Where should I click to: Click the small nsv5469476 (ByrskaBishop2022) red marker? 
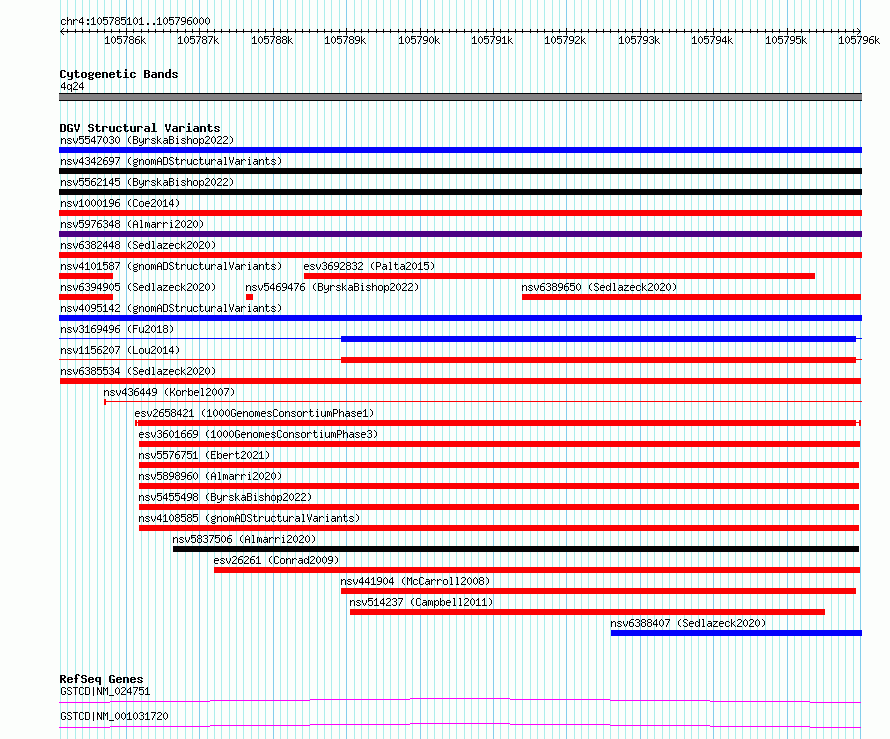[249, 297]
